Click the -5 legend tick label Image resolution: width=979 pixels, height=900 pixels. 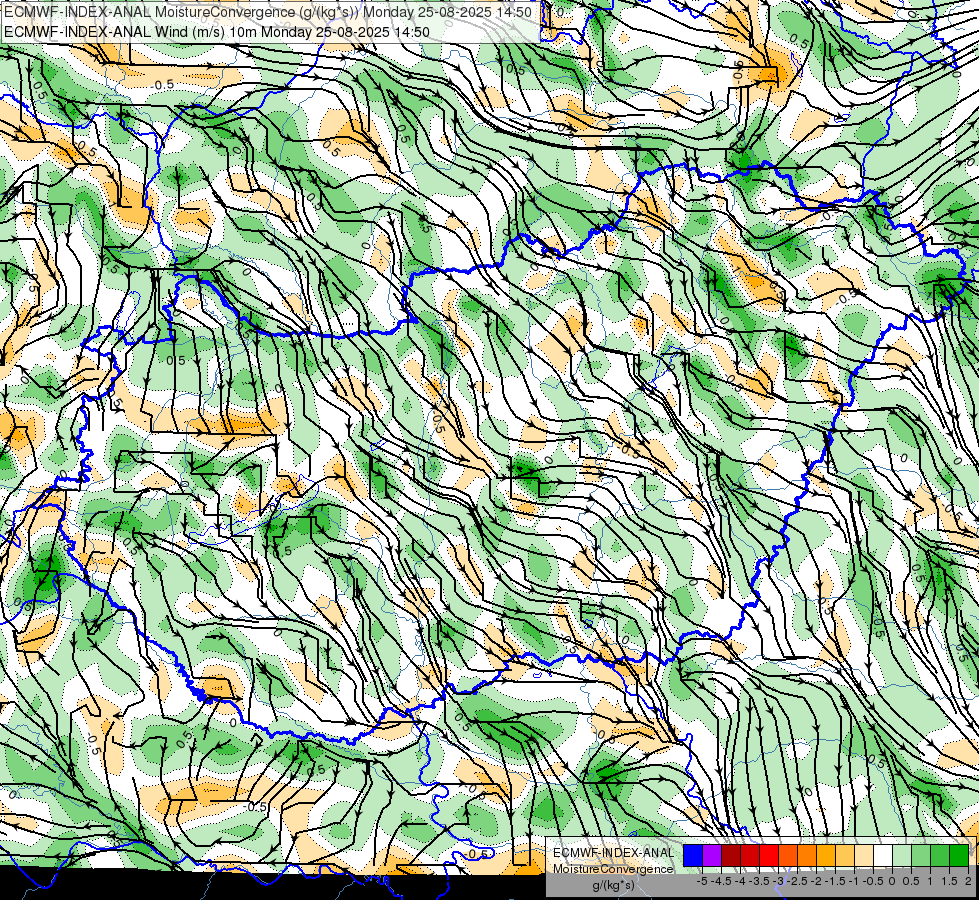(702, 881)
